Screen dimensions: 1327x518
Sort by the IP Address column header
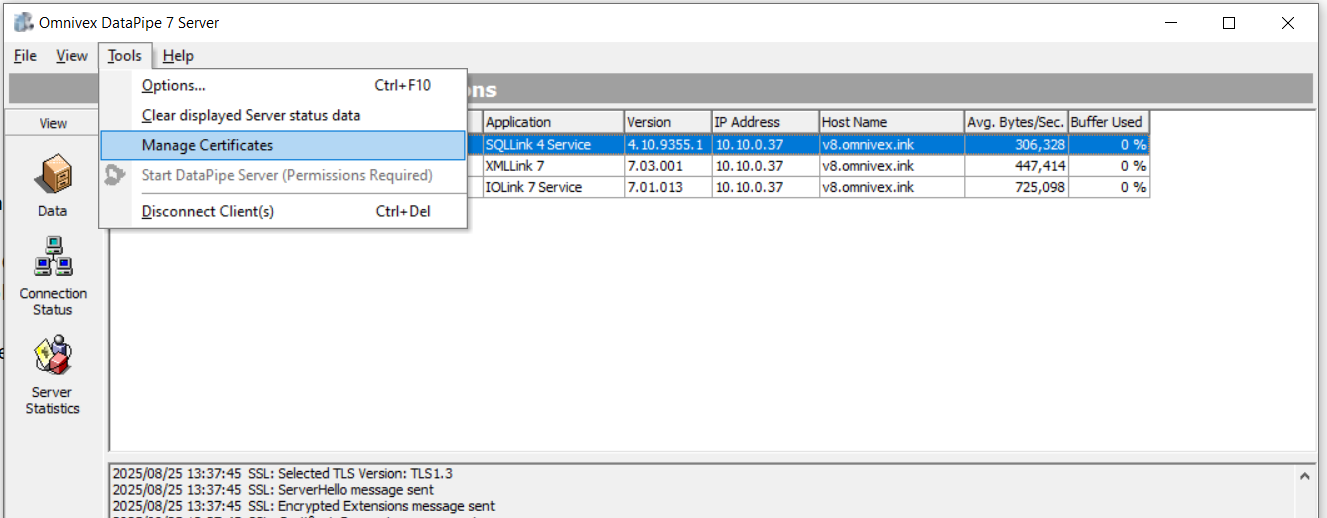pos(764,122)
